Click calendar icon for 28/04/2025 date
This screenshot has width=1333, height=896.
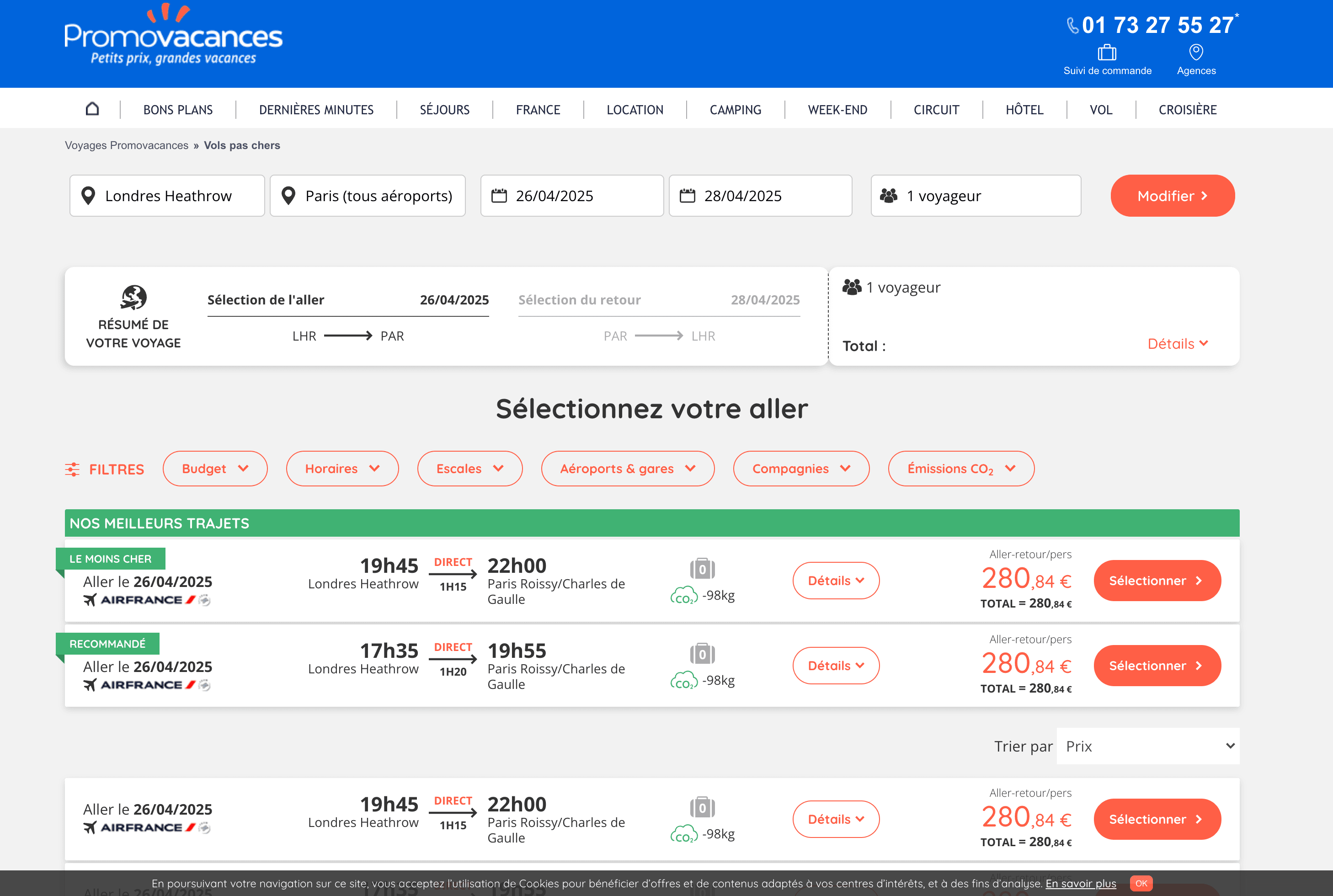[688, 196]
